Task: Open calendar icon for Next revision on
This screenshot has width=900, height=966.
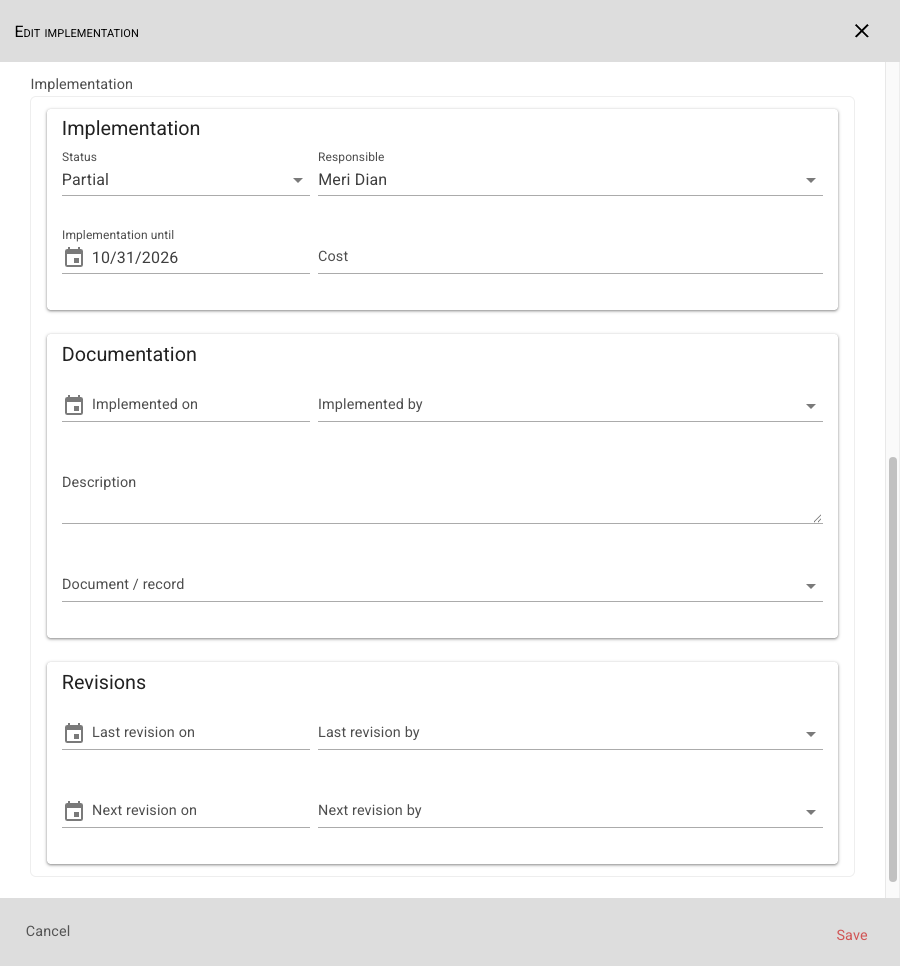Action: pyautogui.click(x=74, y=811)
